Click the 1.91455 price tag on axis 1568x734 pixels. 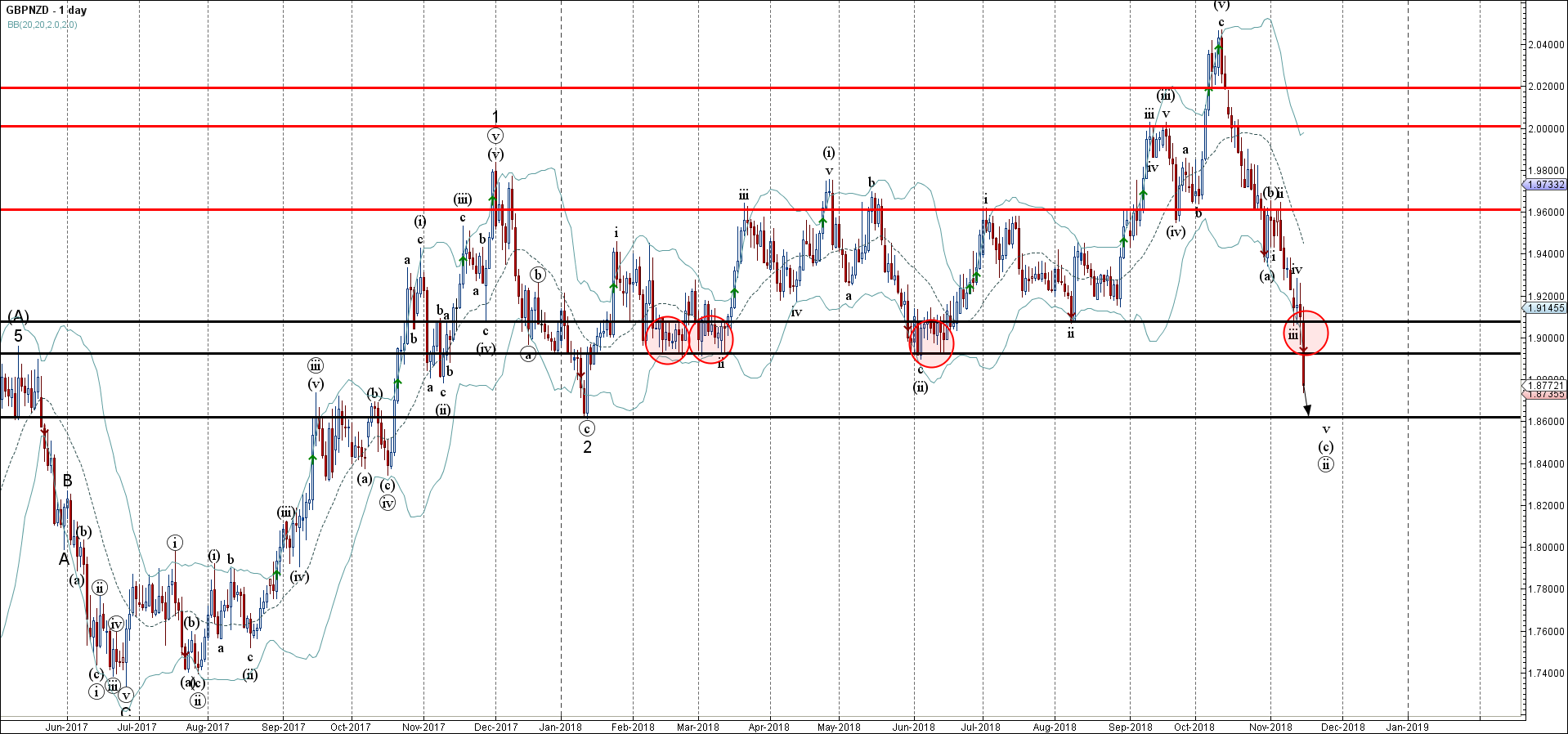point(1545,308)
